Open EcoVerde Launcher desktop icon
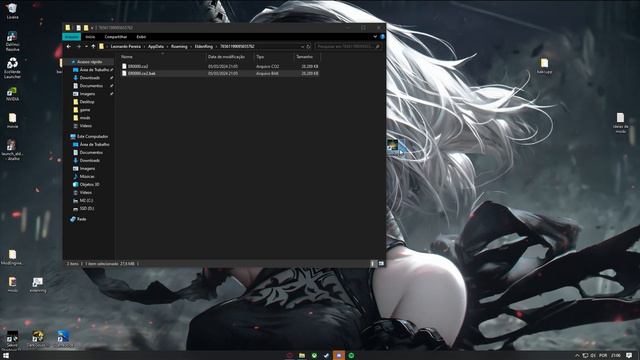The image size is (640, 360). pyautogui.click(x=12, y=68)
